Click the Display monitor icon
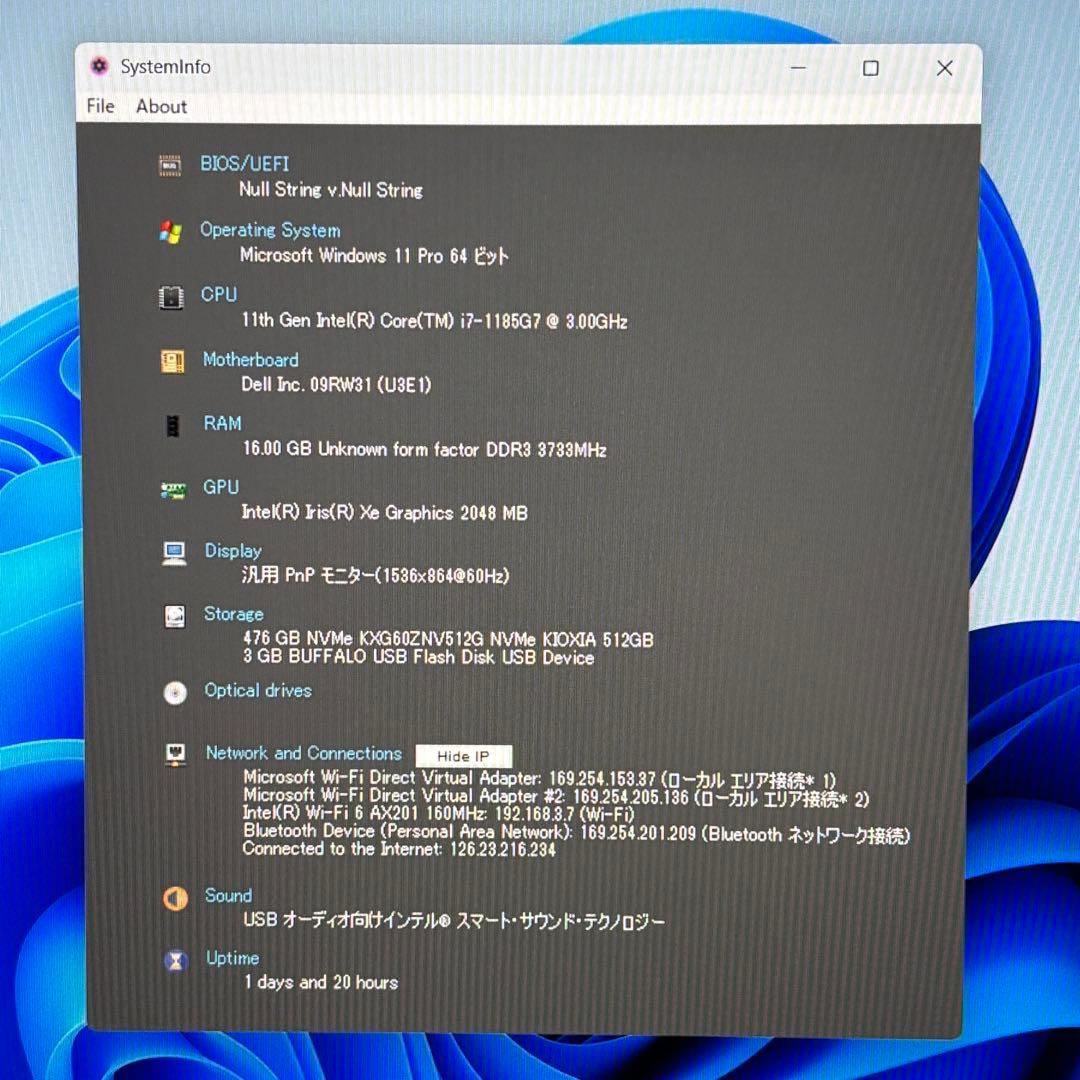Image resolution: width=1080 pixels, height=1080 pixels. coord(174,553)
